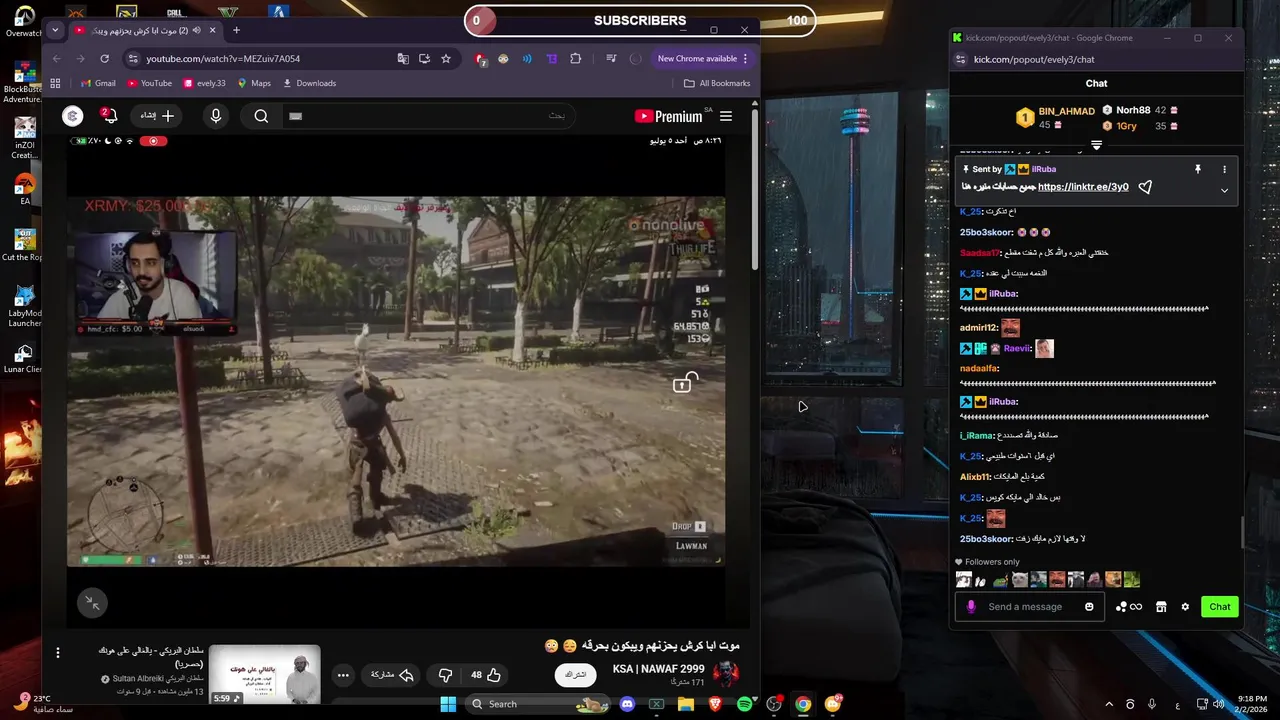Screen dimensions: 1280x720
Task: Like the video with thumbs up
Action: click(x=485, y=675)
